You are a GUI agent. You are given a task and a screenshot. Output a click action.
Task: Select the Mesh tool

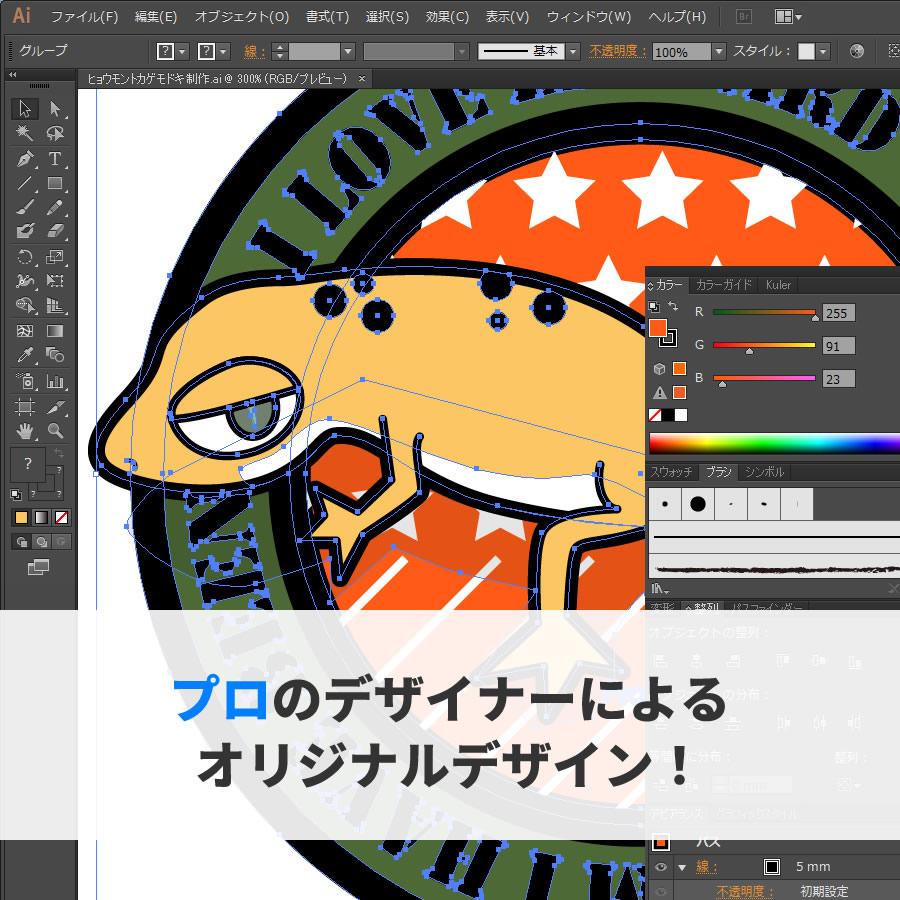(x=25, y=331)
